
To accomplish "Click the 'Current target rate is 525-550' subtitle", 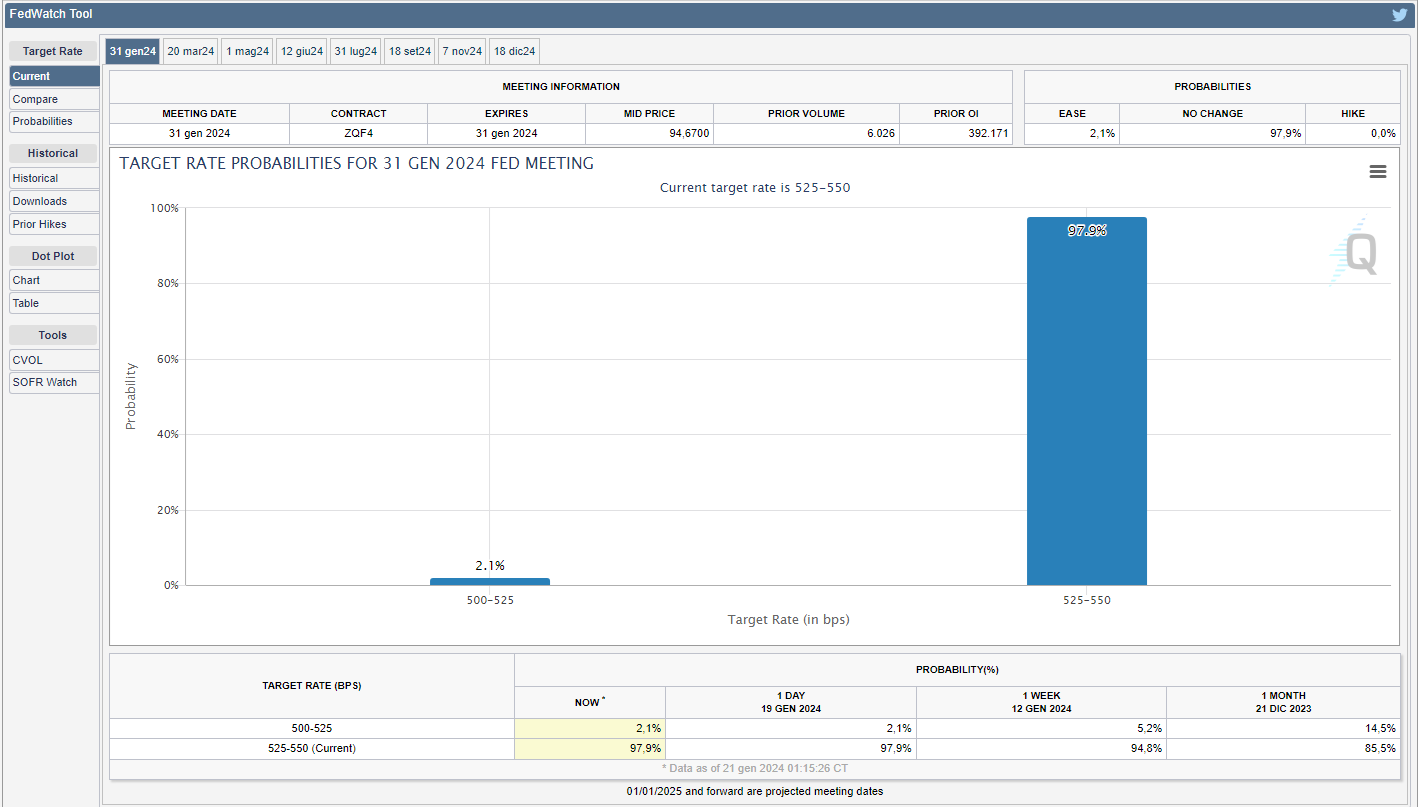I will point(755,188).
